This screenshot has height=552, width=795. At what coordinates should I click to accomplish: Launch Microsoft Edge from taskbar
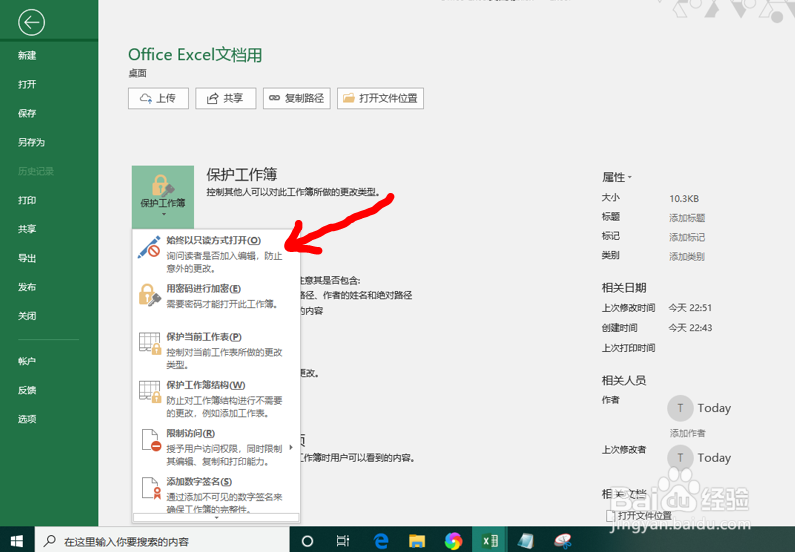point(381,541)
